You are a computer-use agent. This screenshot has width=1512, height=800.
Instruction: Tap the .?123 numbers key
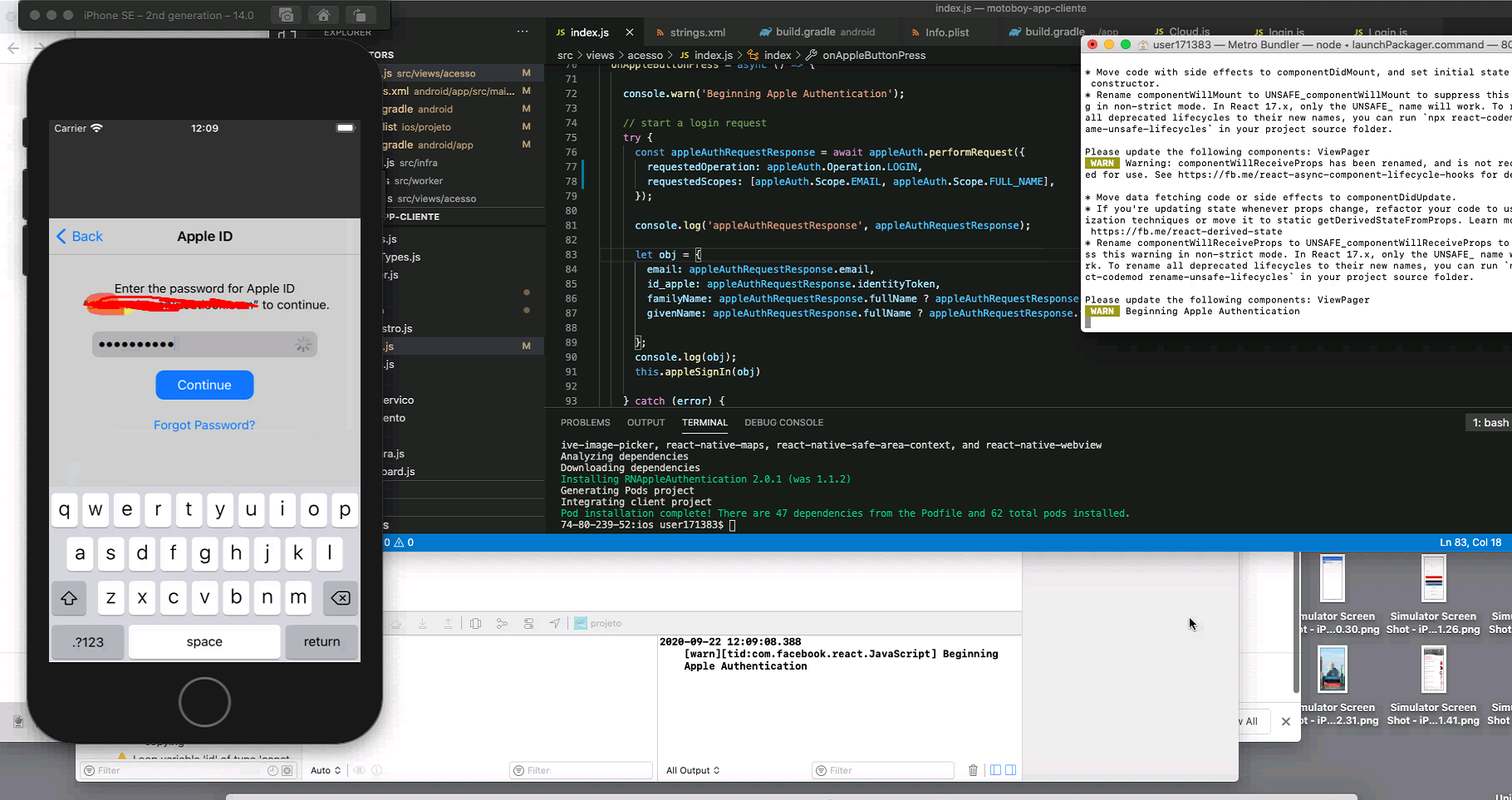click(x=88, y=642)
